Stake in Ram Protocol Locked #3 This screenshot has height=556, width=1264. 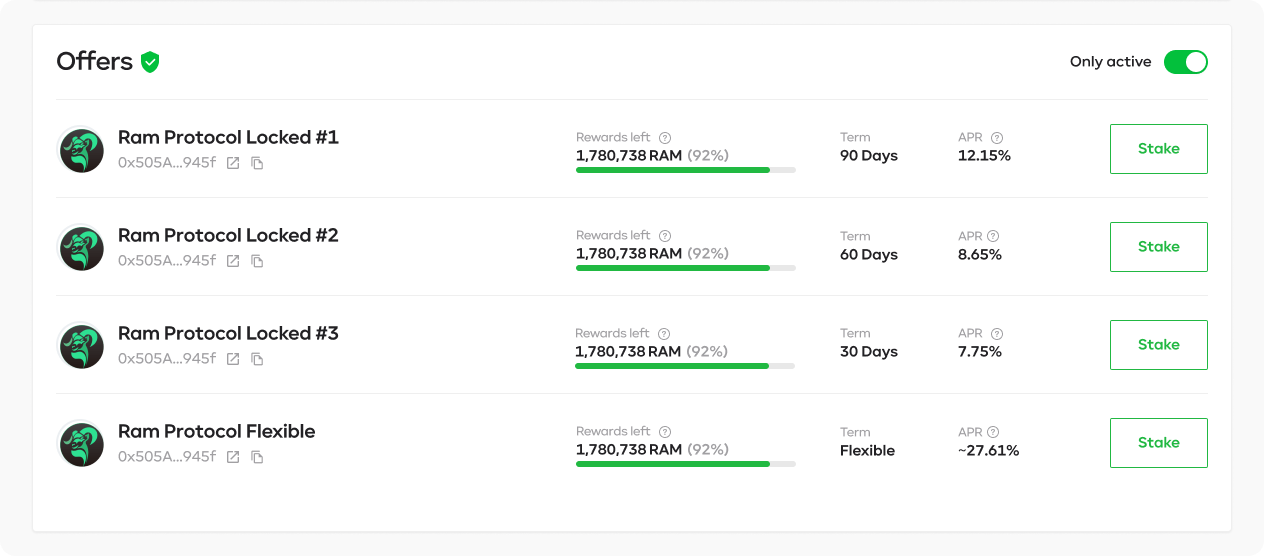pyautogui.click(x=1159, y=345)
